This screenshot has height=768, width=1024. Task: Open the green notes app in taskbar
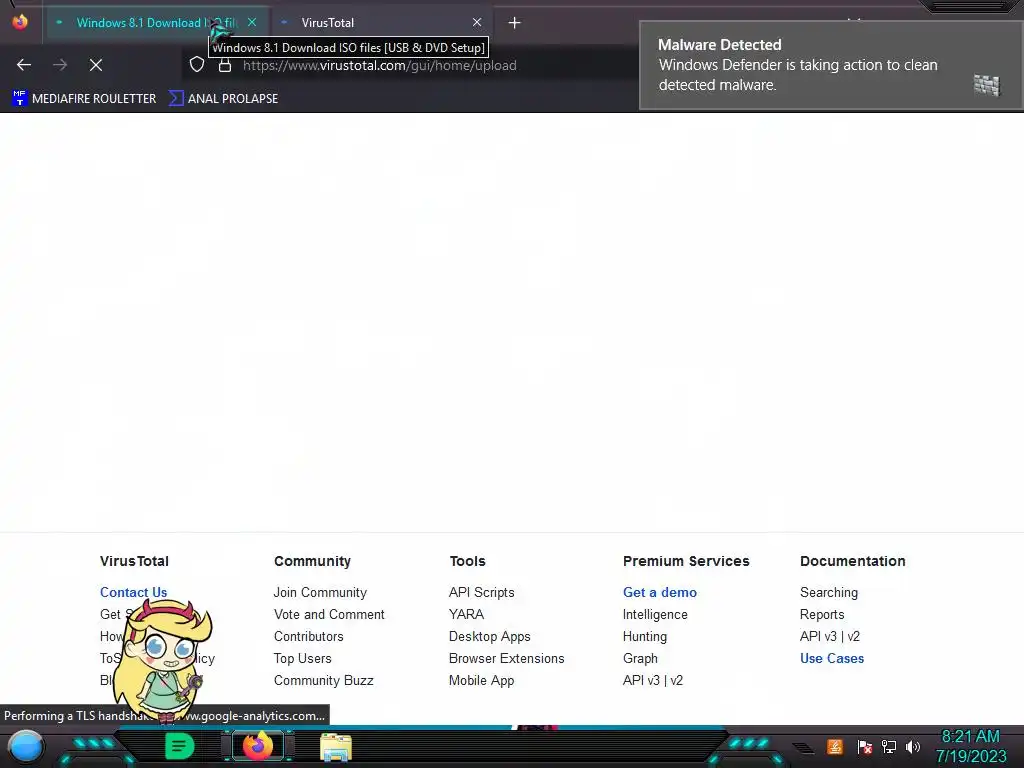click(x=179, y=746)
